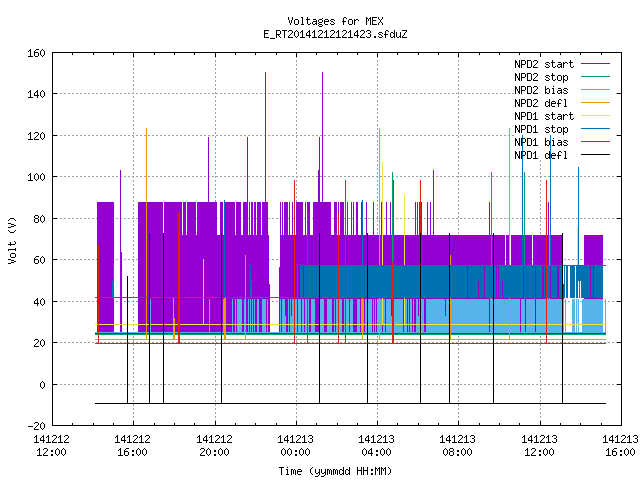The width and height of the screenshot is (640, 480).
Task: Click the NPD1 defl legend label
Action: (x=541, y=156)
